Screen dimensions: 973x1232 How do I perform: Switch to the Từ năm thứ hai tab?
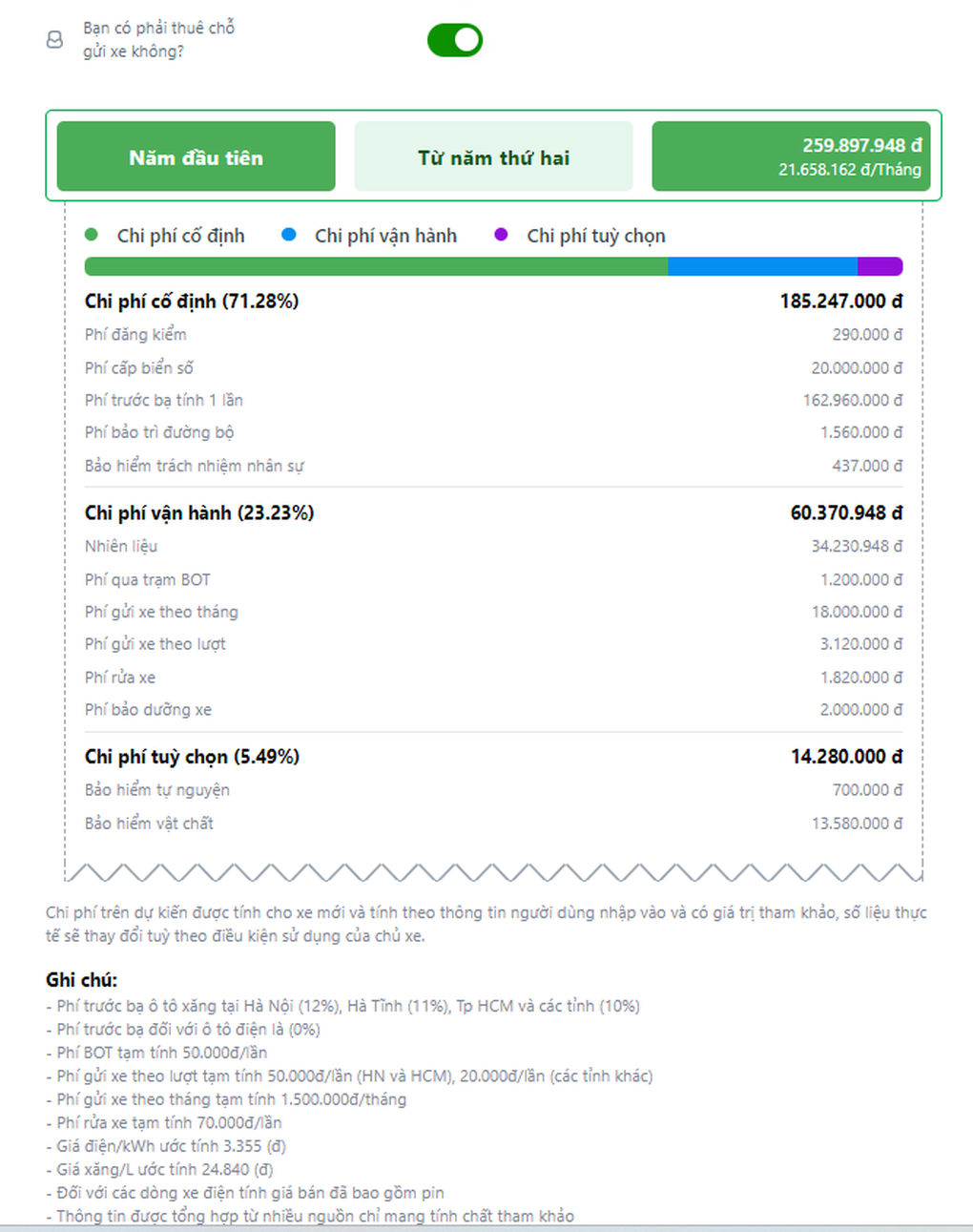[493, 157]
